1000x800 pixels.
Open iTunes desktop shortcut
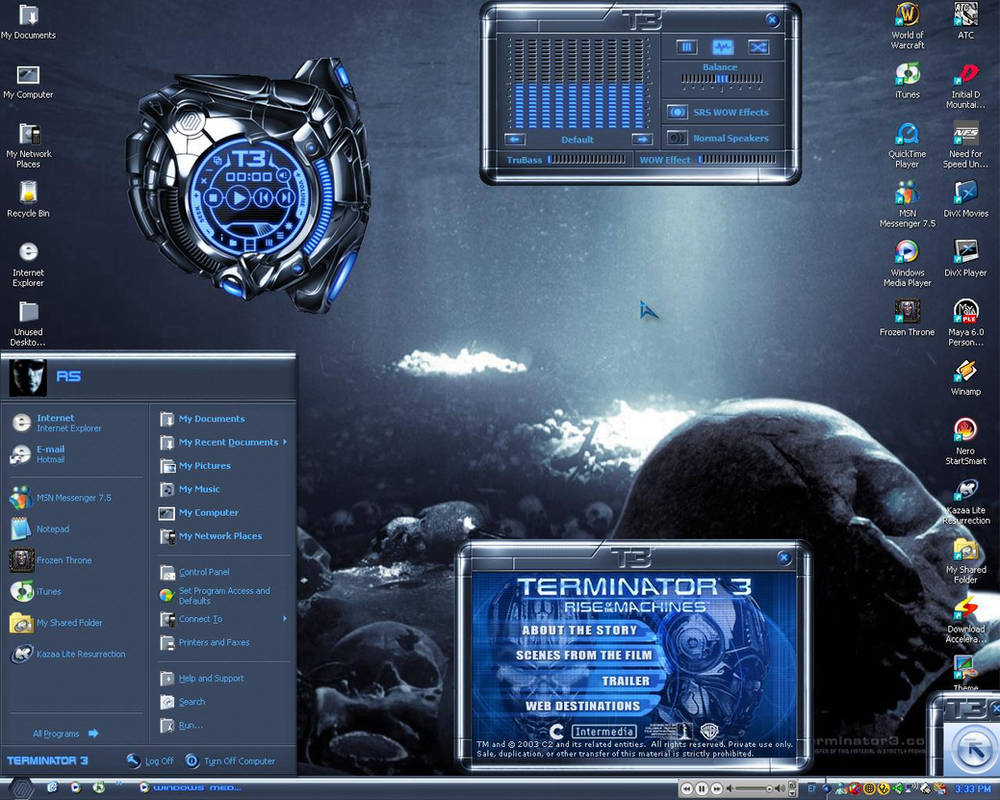pos(907,80)
